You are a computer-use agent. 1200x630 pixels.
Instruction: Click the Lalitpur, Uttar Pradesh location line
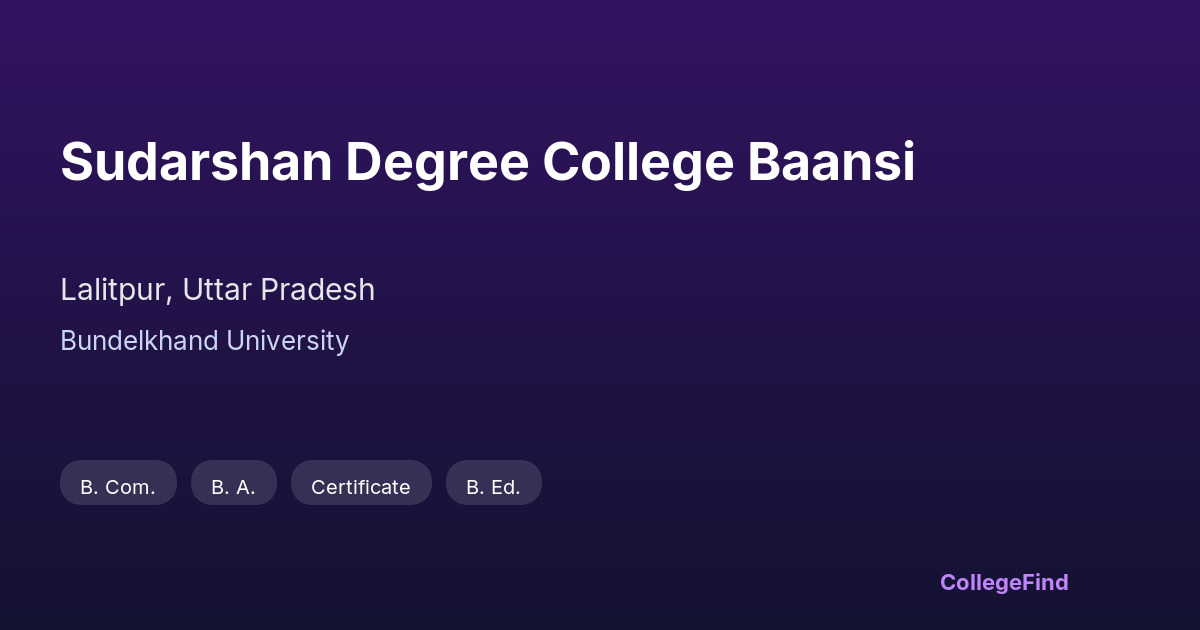[217, 290]
